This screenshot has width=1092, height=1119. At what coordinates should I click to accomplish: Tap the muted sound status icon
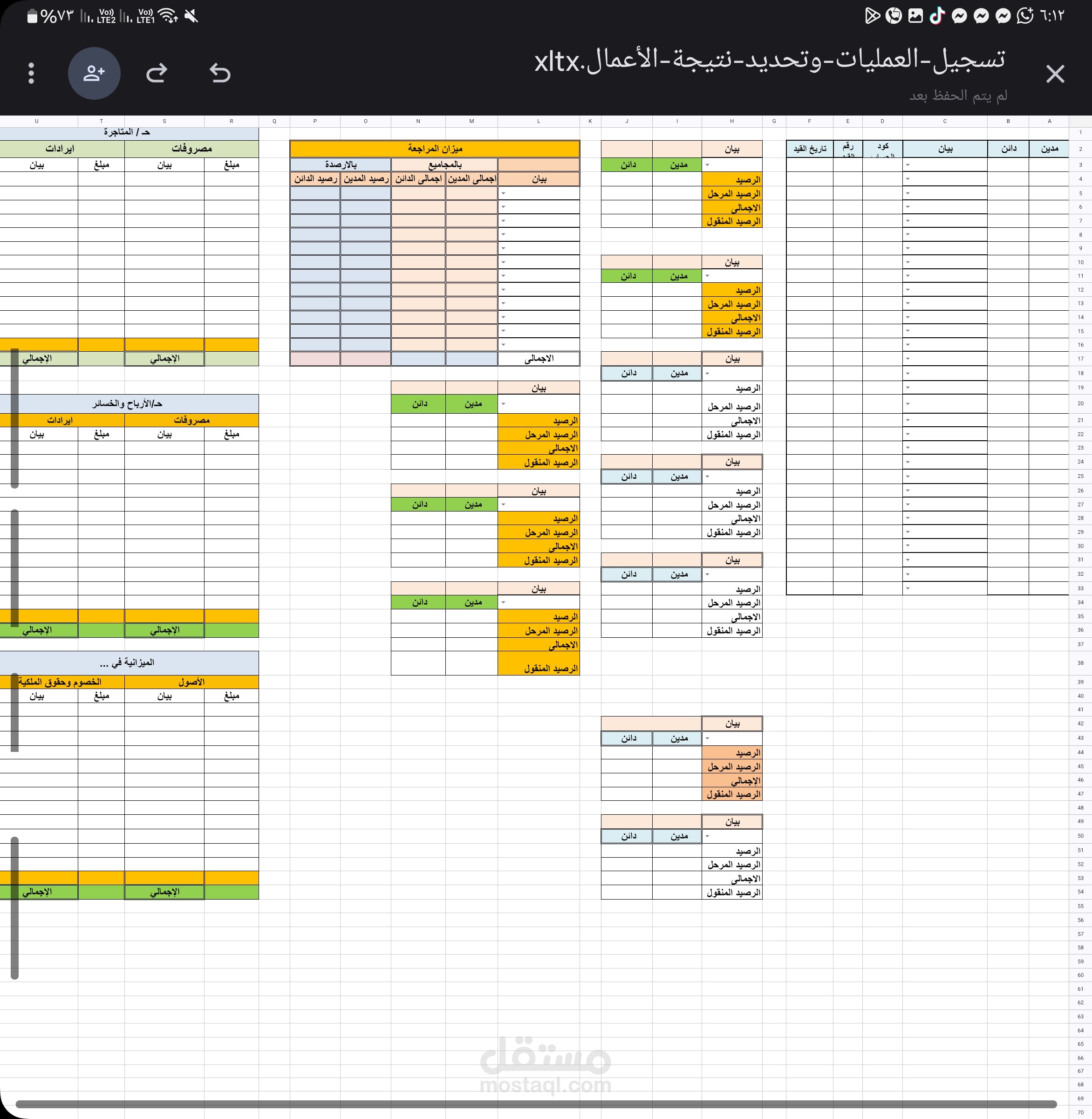click(x=191, y=15)
